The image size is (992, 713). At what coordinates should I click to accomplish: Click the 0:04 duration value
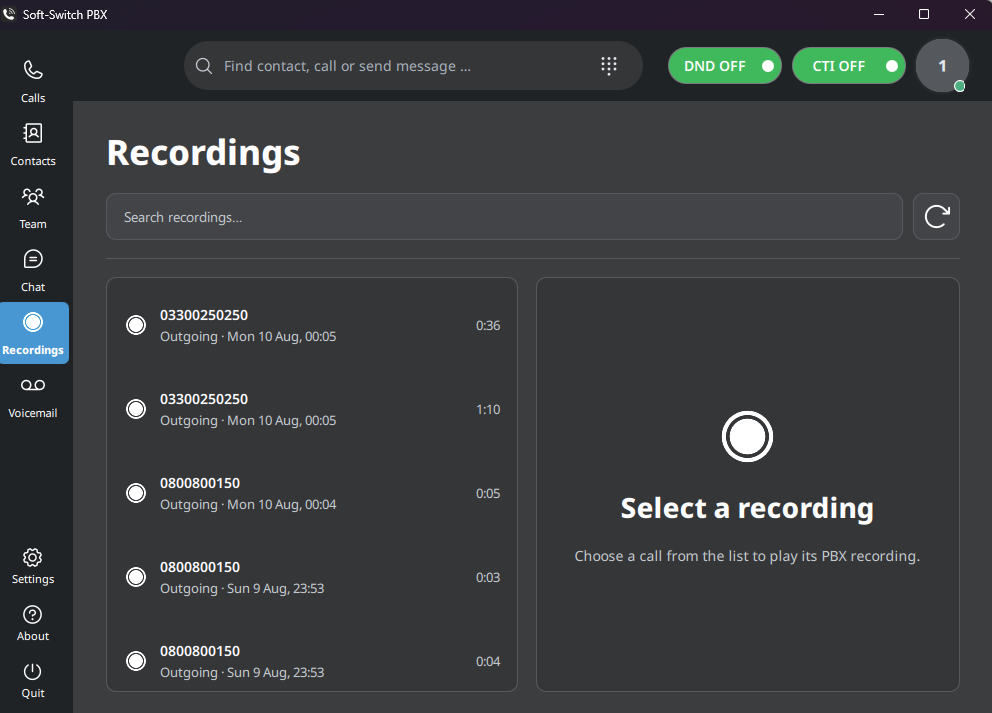[488, 662]
